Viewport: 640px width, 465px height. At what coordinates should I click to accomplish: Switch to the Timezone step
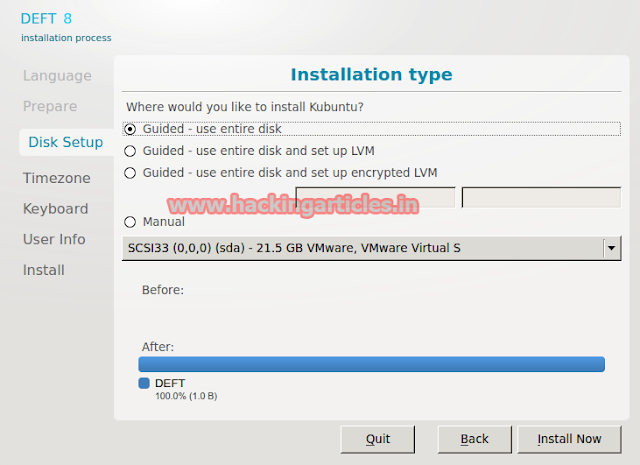coord(57,178)
